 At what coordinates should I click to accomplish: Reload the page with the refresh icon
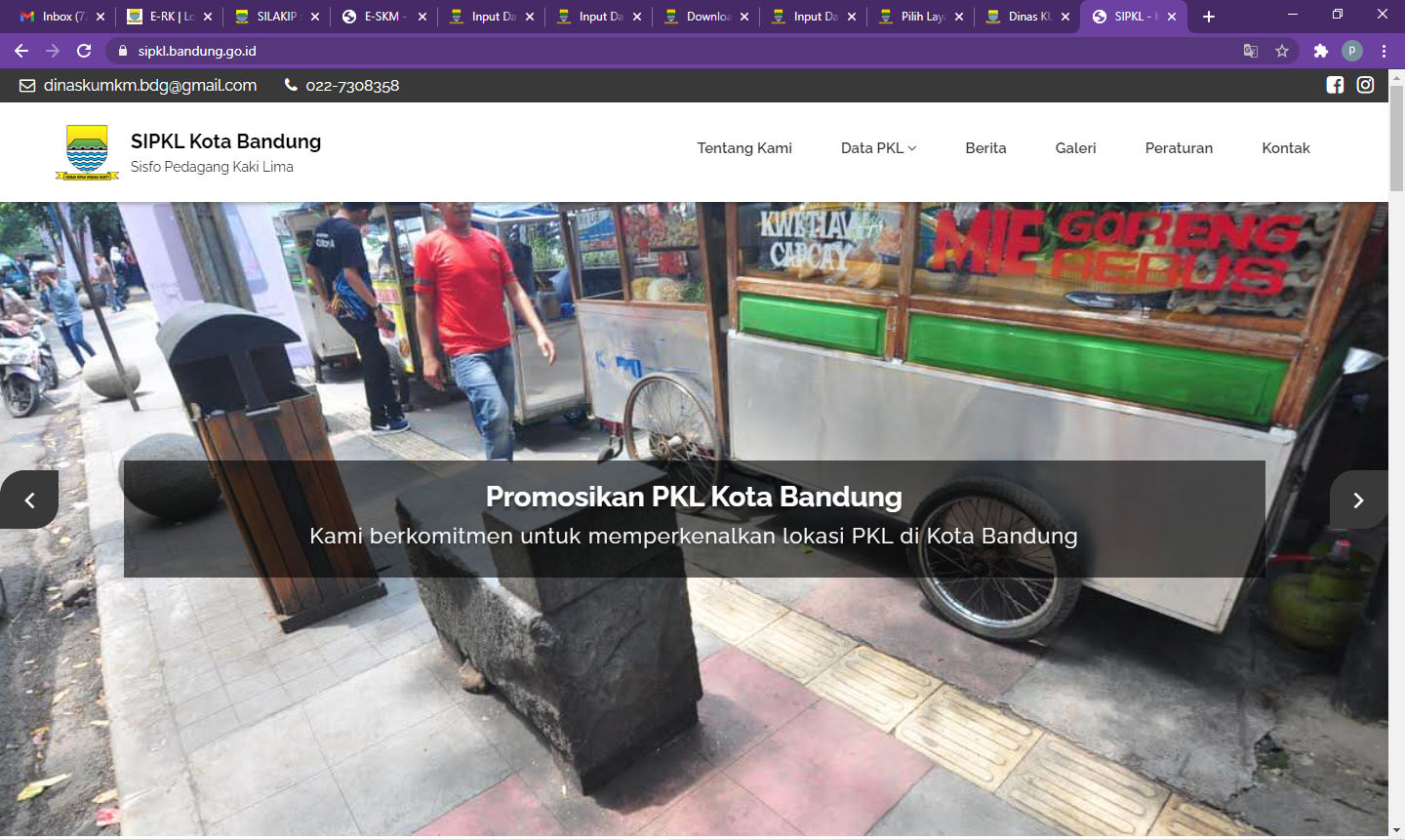point(84,51)
